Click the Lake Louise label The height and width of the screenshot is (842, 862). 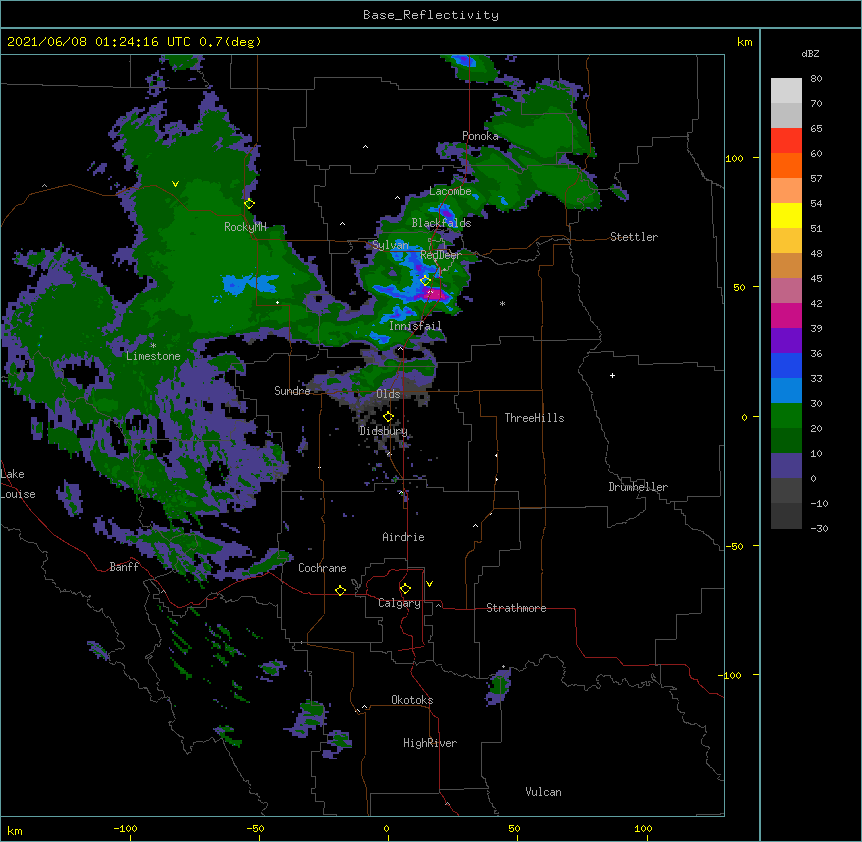pyautogui.click(x=18, y=484)
